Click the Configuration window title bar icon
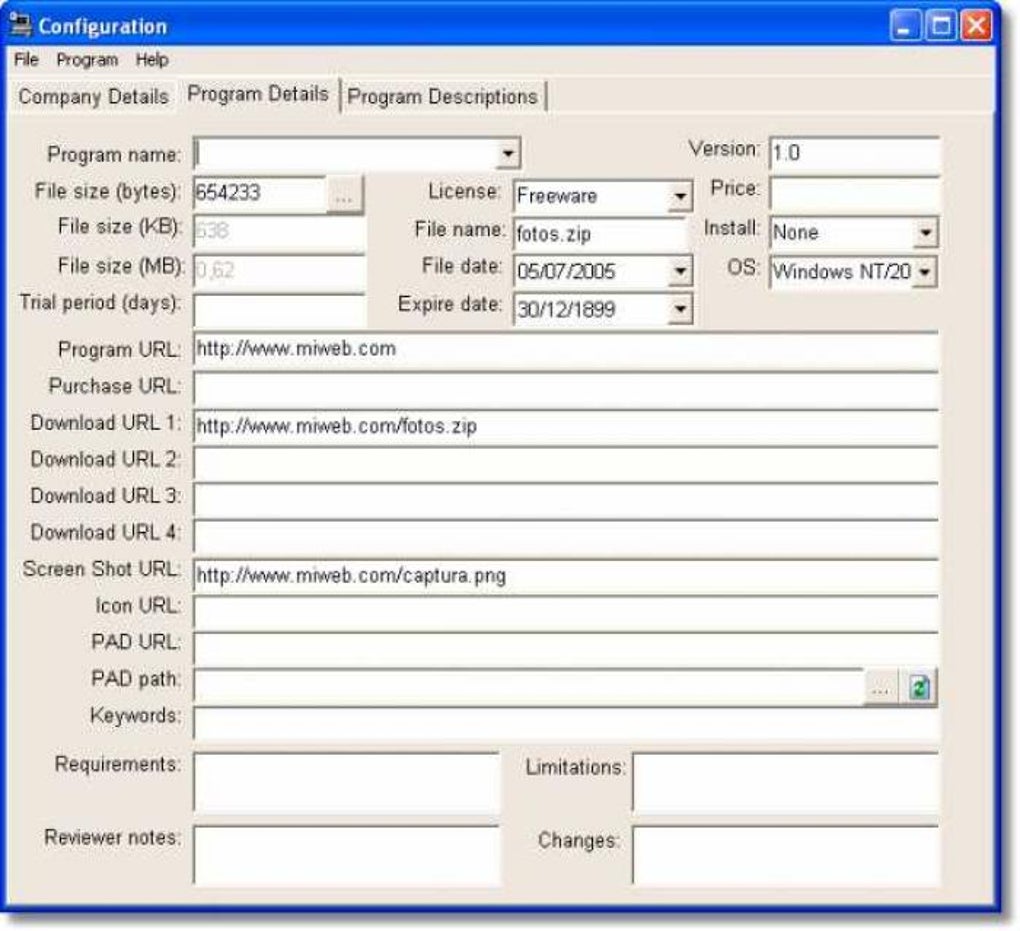This screenshot has height=931, width=1020. (x=19, y=25)
